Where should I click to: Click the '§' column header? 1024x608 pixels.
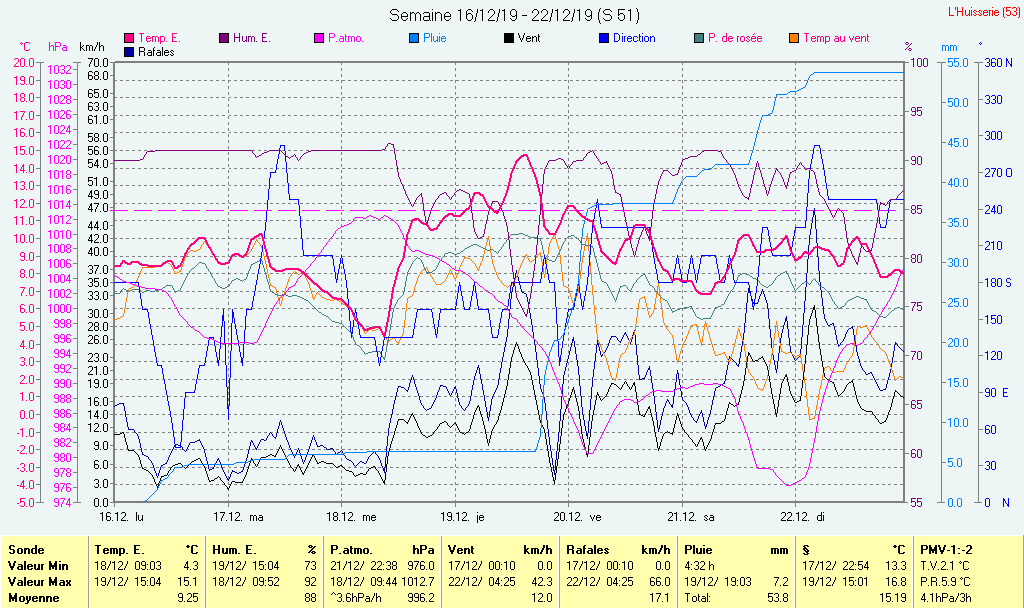[806, 551]
